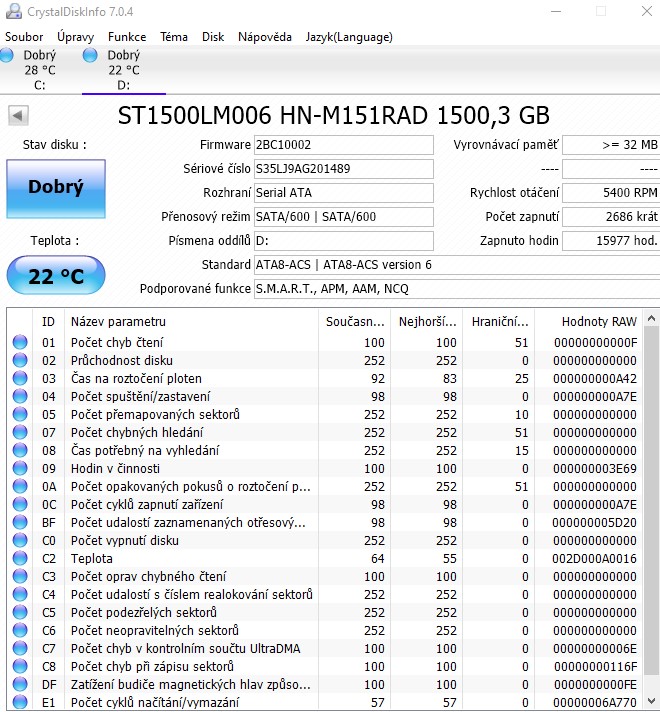Image resolution: width=660 pixels, height=712 pixels.
Task: Open the Funkce menu
Action: click(x=127, y=37)
